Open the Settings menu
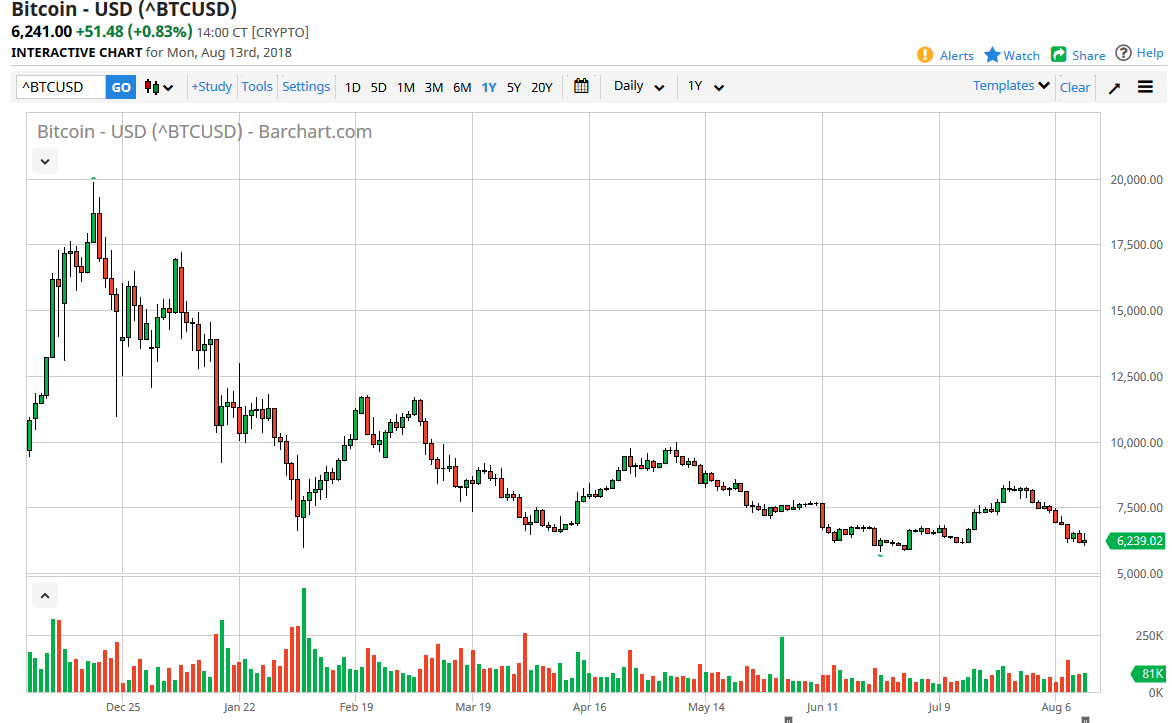Screen dimensions: 1172x723 (x=306, y=86)
